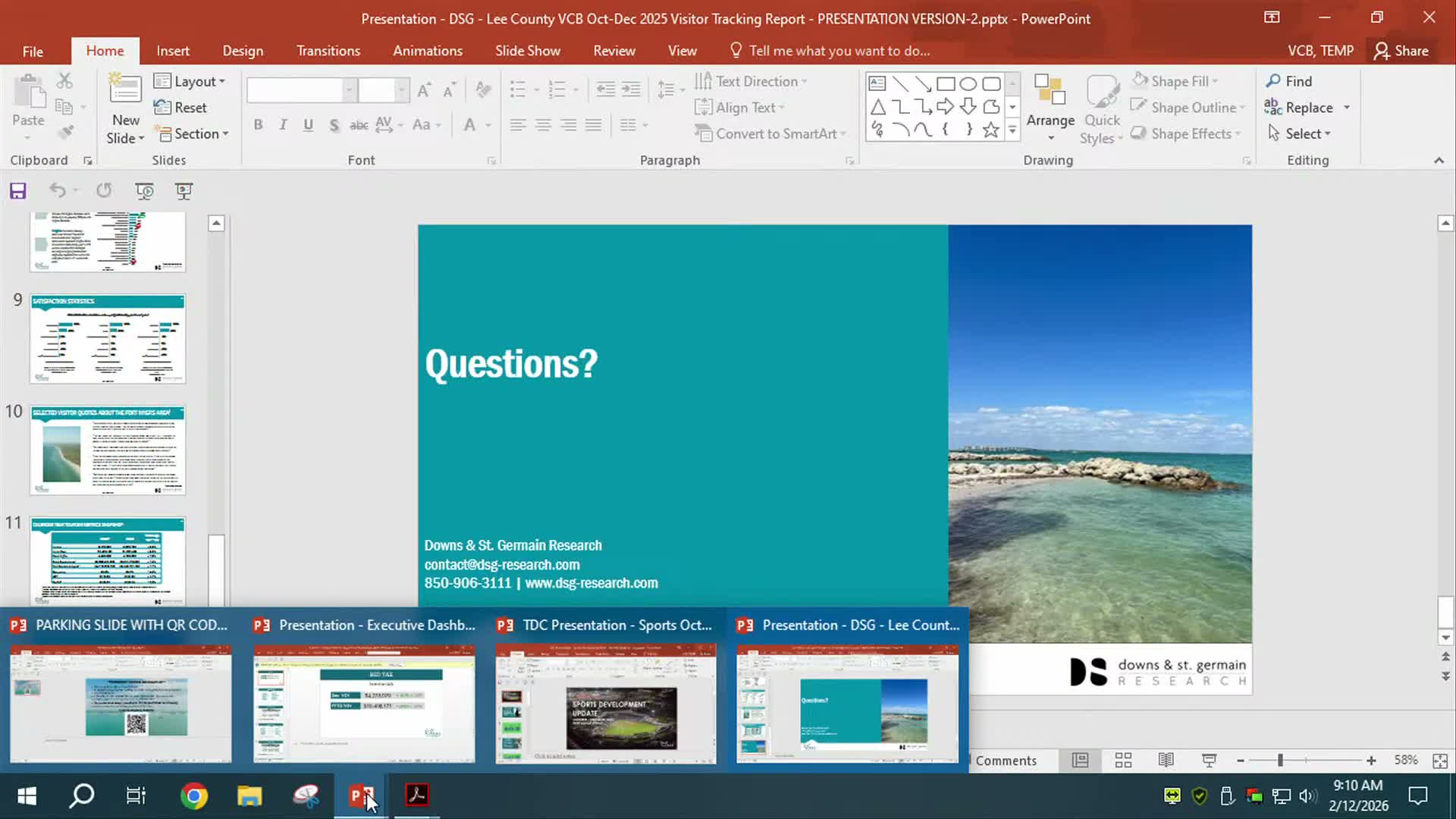The width and height of the screenshot is (1456, 819).
Task: Click the Save icon in quick access toolbar
Action: pos(18,191)
